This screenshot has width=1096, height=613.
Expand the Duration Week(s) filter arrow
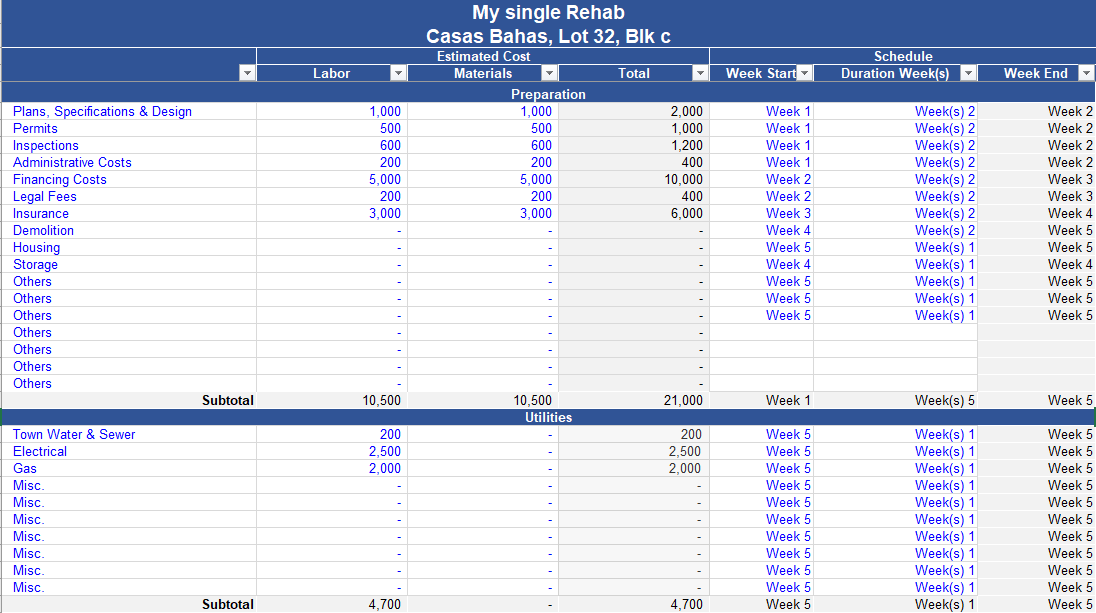click(x=967, y=73)
